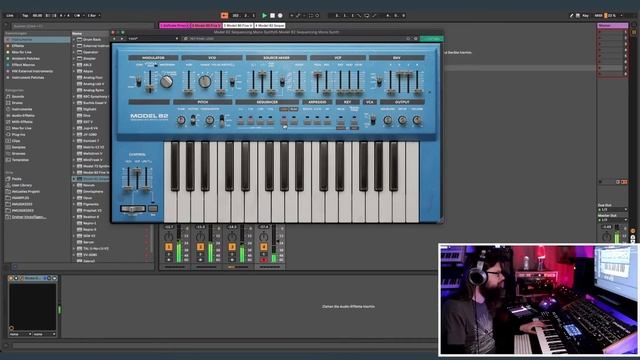Enable Draw Mode pencil icon

tap(571, 16)
